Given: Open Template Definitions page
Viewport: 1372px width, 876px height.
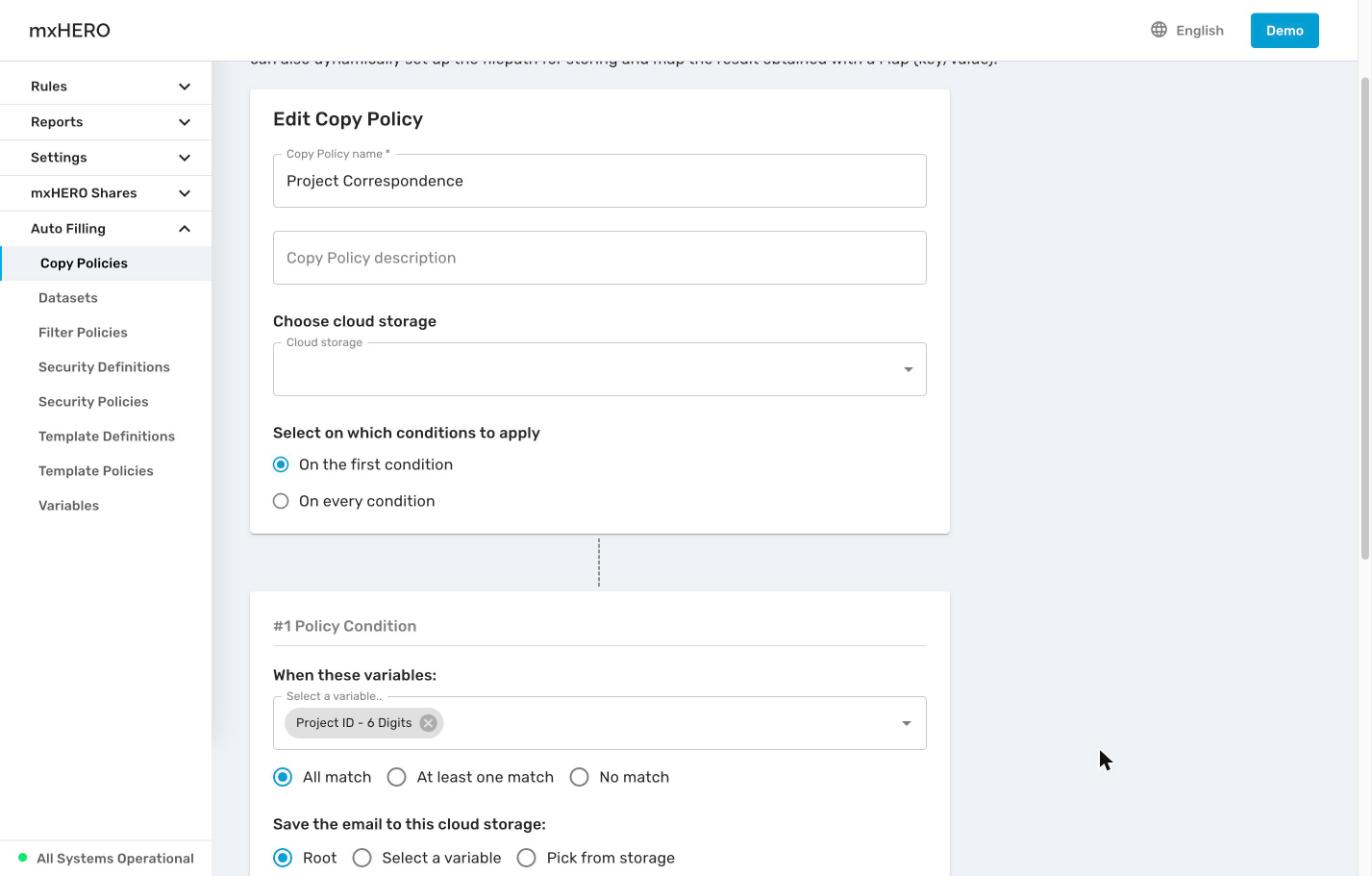Looking at the screenshot, I should point(106,437).
